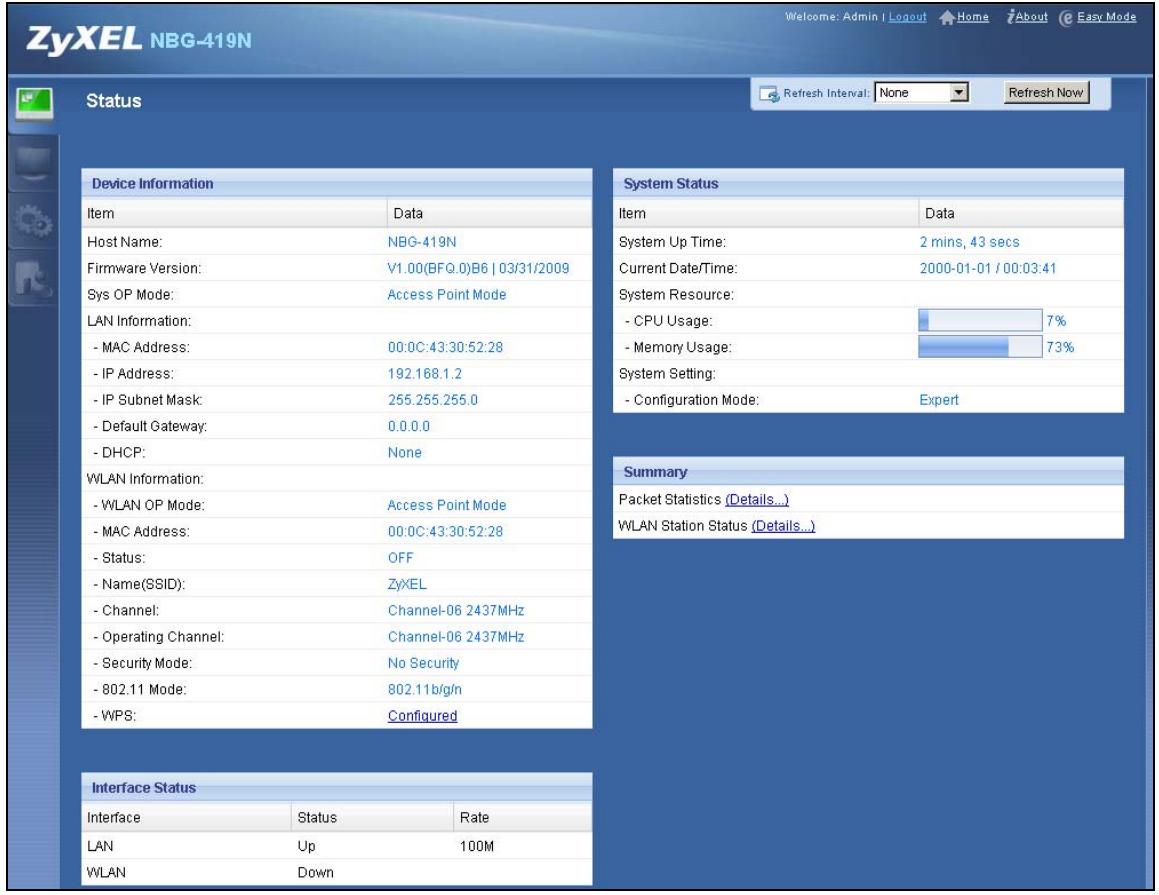Click LAN rate 100M cell
Screen dimensions: 1159x895
coord(477,846)
